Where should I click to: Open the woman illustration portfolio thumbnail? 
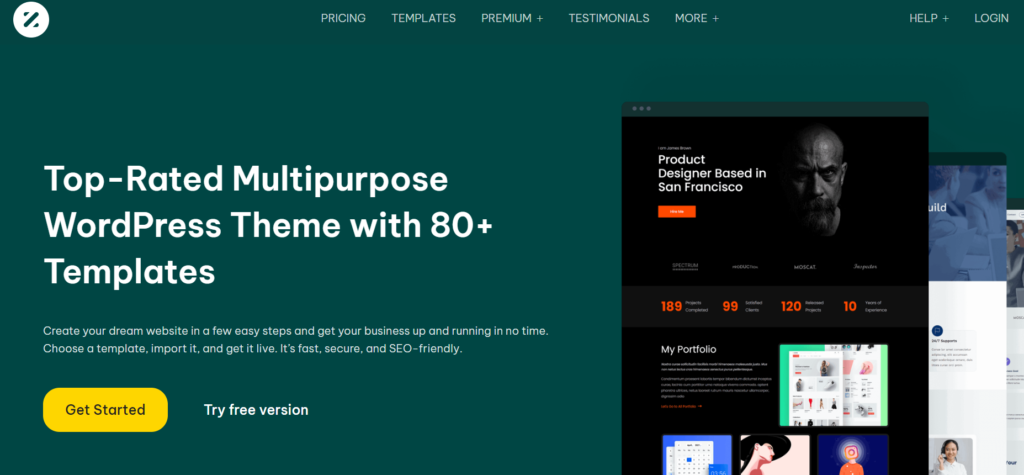click(775, 455)
